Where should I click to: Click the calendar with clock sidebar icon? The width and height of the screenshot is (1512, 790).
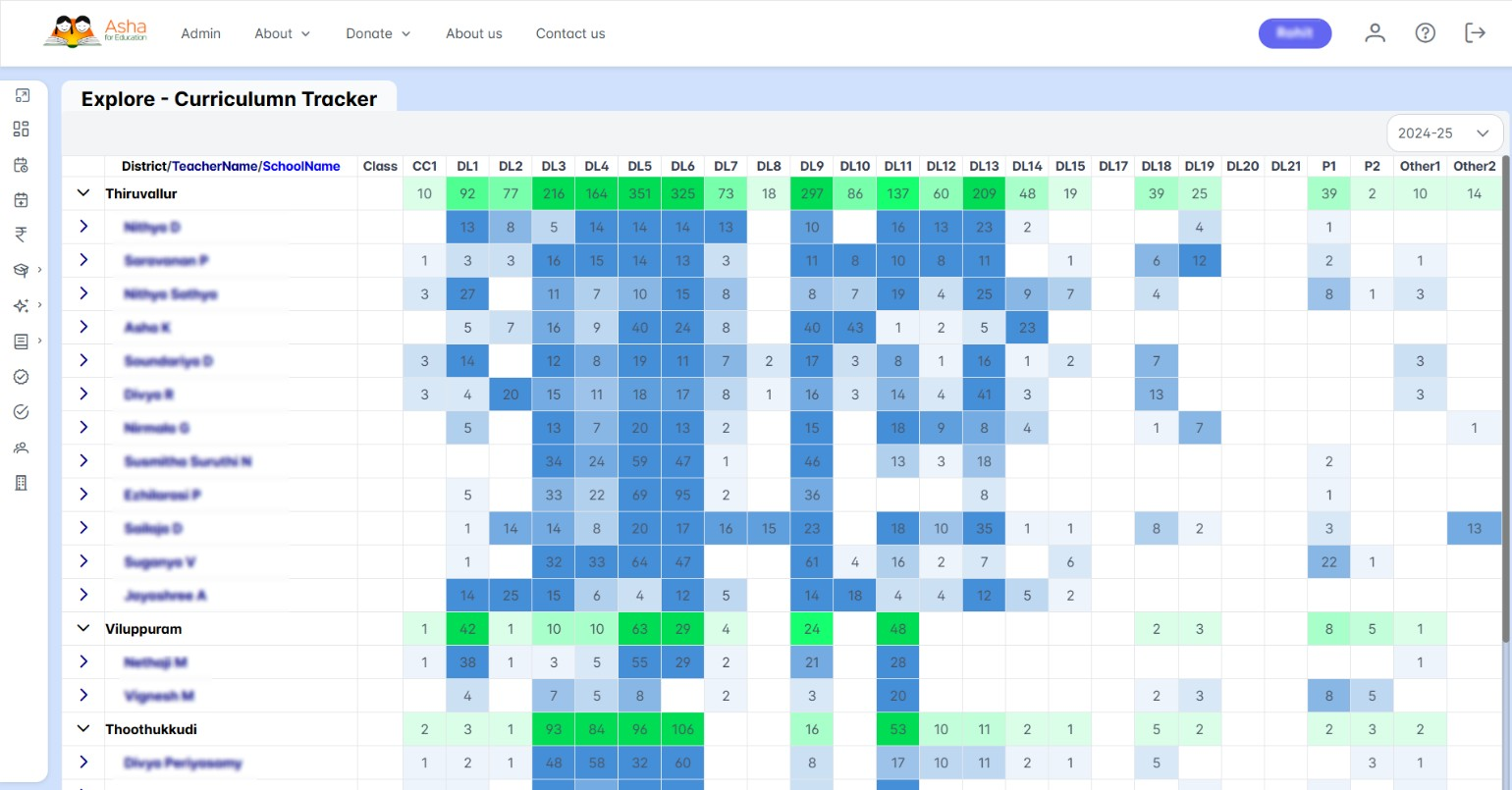coord(22,165)
